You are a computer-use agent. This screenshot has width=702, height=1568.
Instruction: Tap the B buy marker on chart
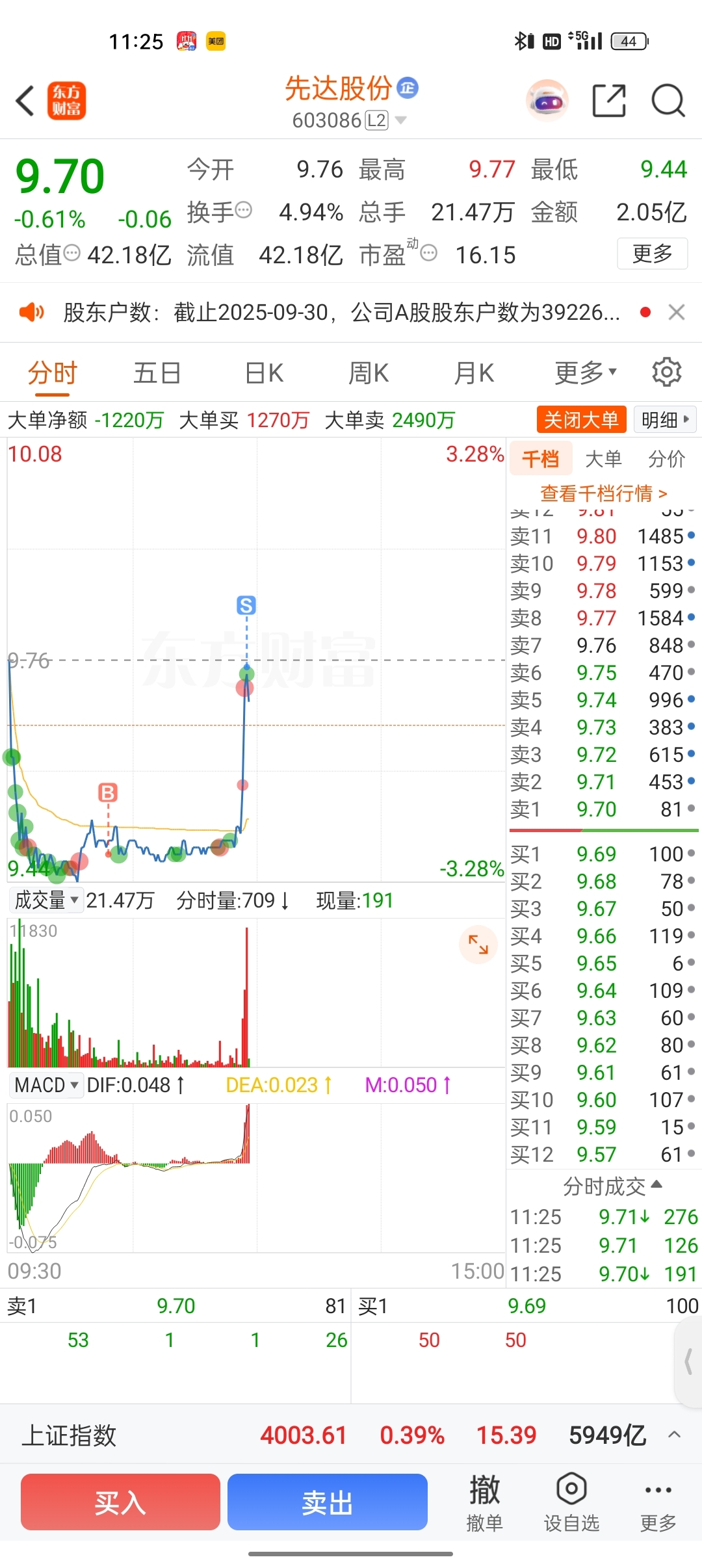coord(108,792)
